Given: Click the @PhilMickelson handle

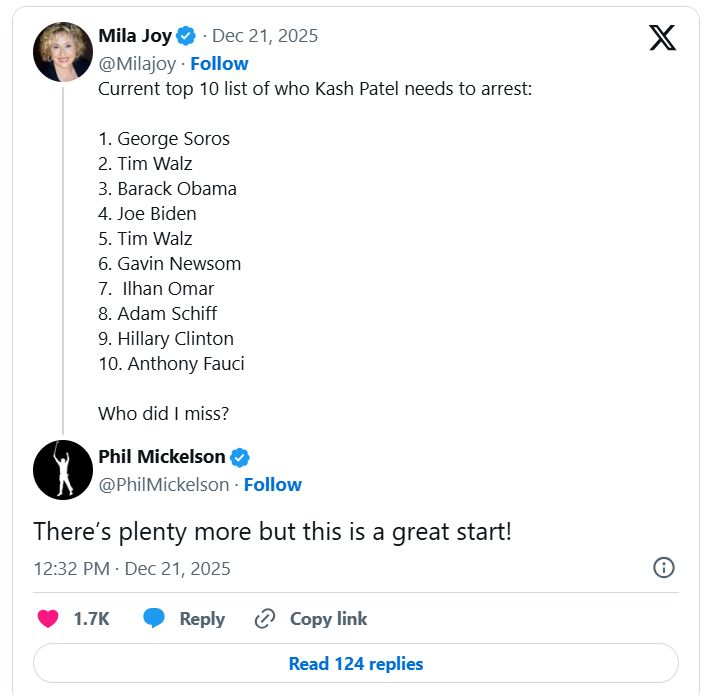Looking at the screenshot, I should click(x=163, y=484).
